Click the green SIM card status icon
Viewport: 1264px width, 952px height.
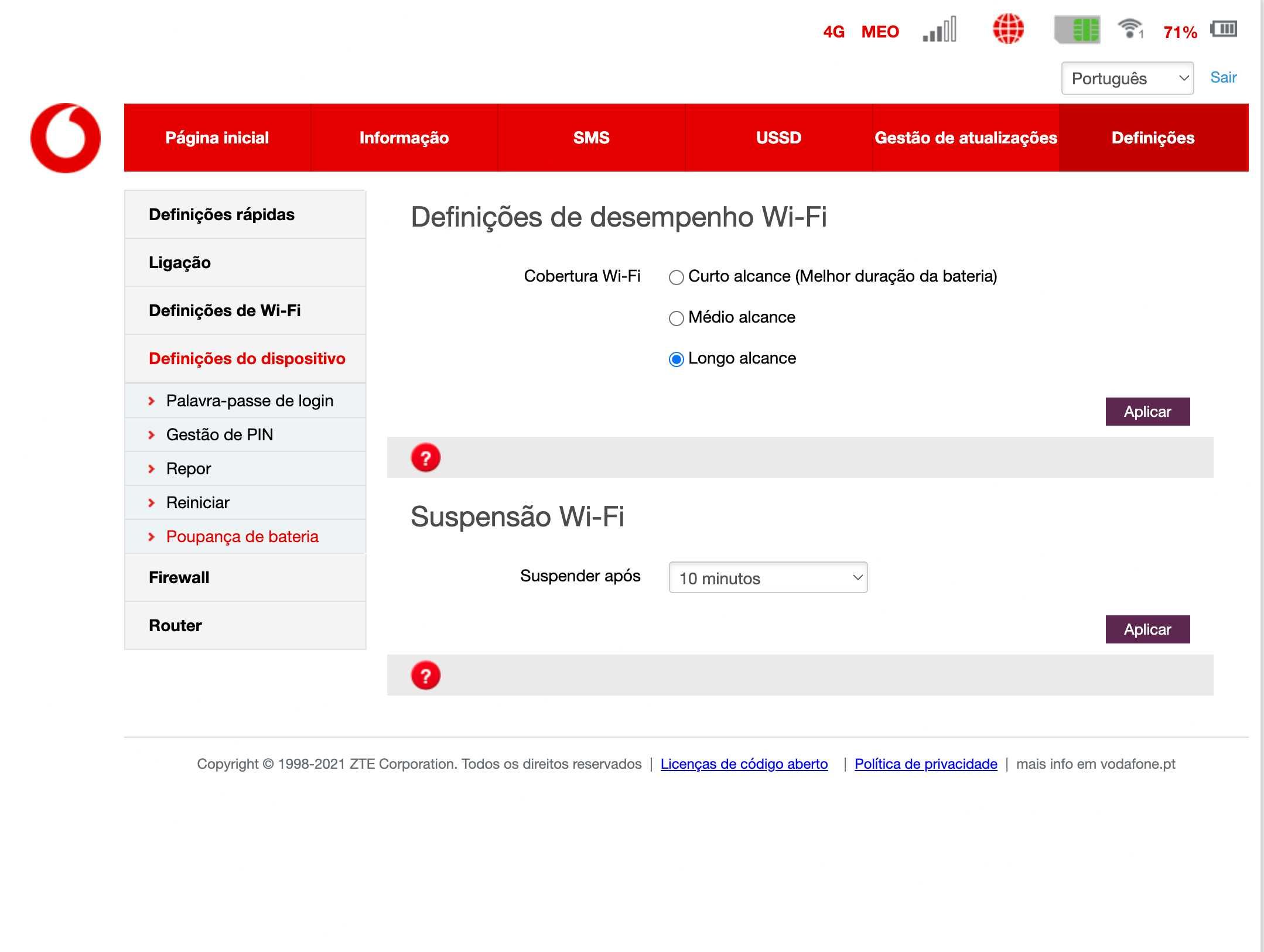(x=1077, y=30)
